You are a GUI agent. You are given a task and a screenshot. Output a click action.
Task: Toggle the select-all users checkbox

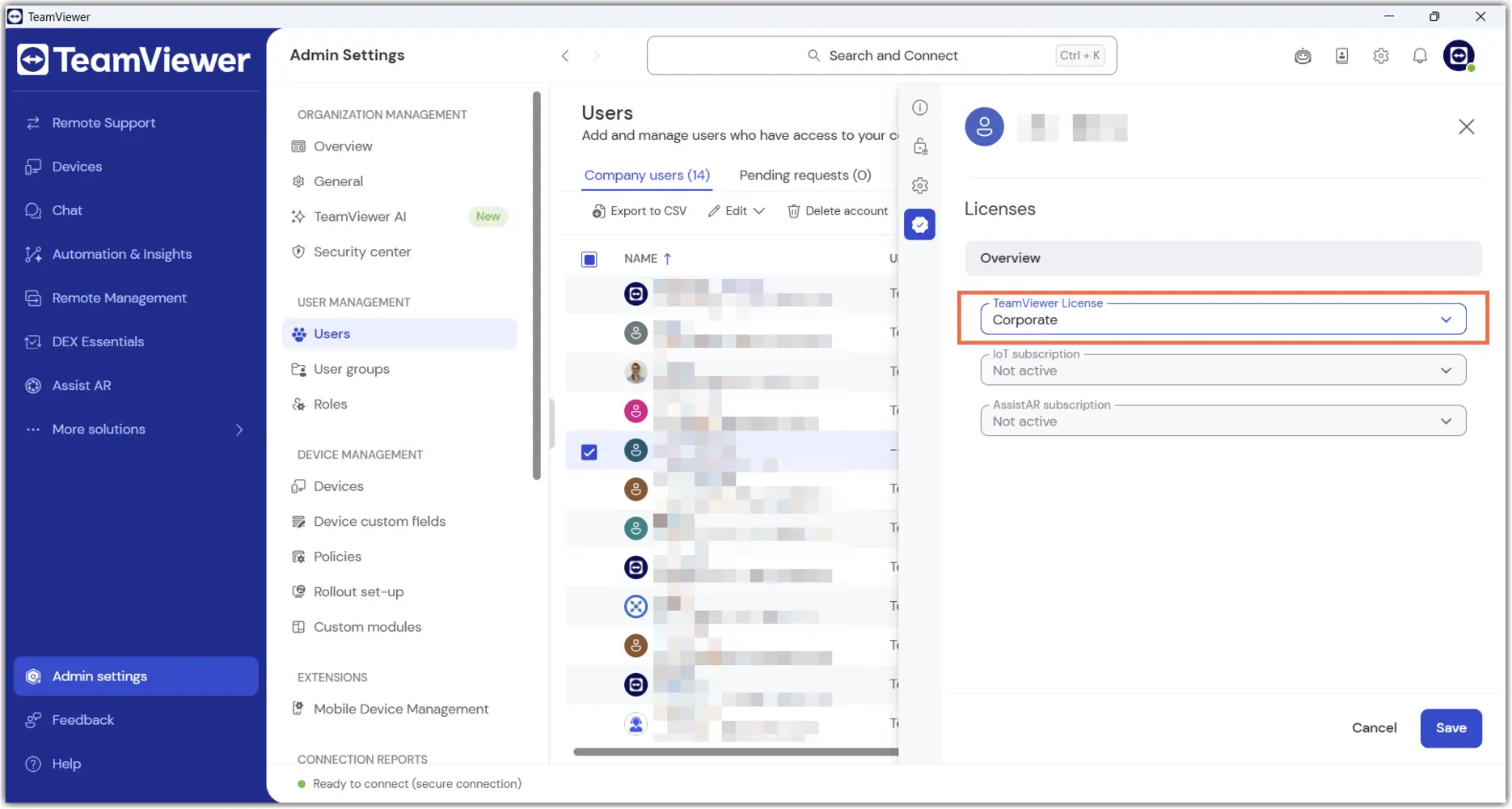[589, 260]
